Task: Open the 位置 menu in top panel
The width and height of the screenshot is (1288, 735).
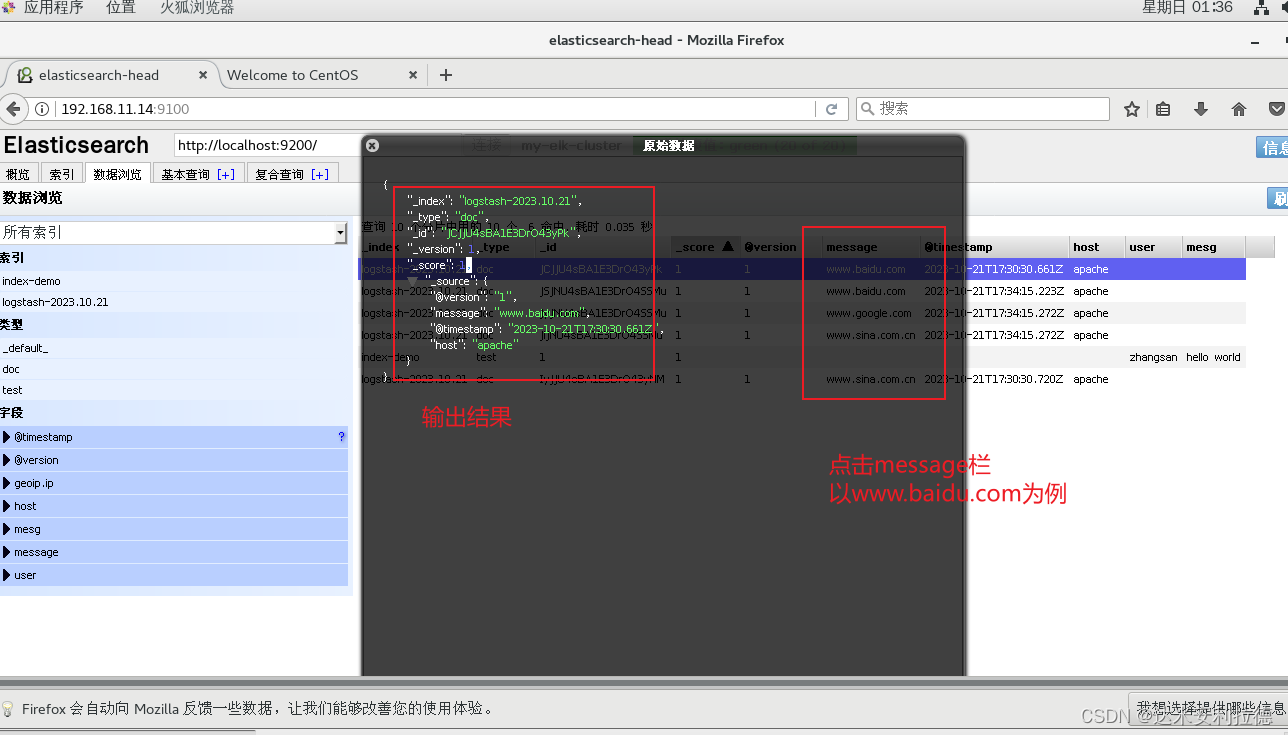Action: [121, 8]
